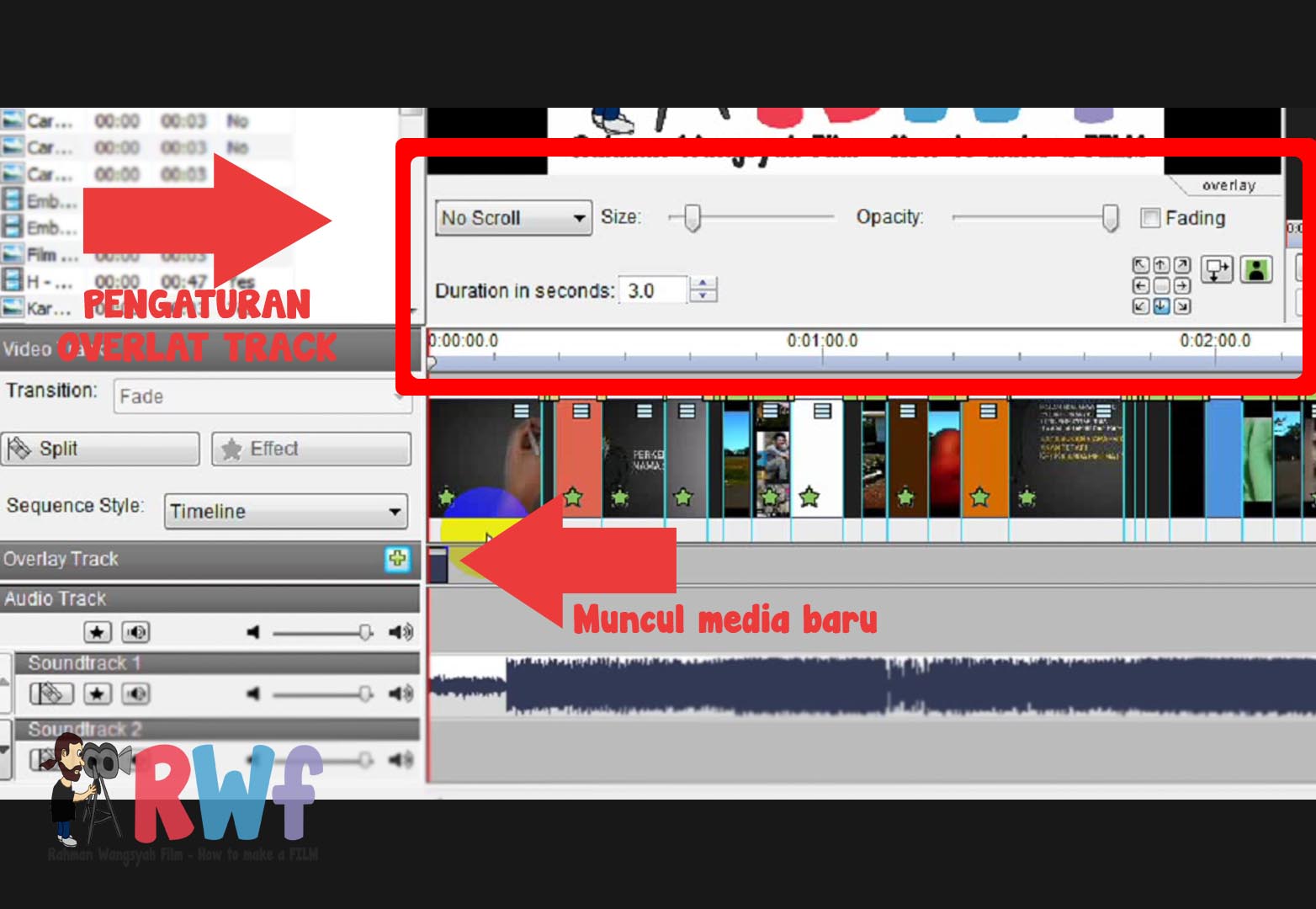Toggle mute on Soundtrack 1 speaker icon
This screenshot has height=909, width=1316.
pyautogui.click(x=136, y=694)
